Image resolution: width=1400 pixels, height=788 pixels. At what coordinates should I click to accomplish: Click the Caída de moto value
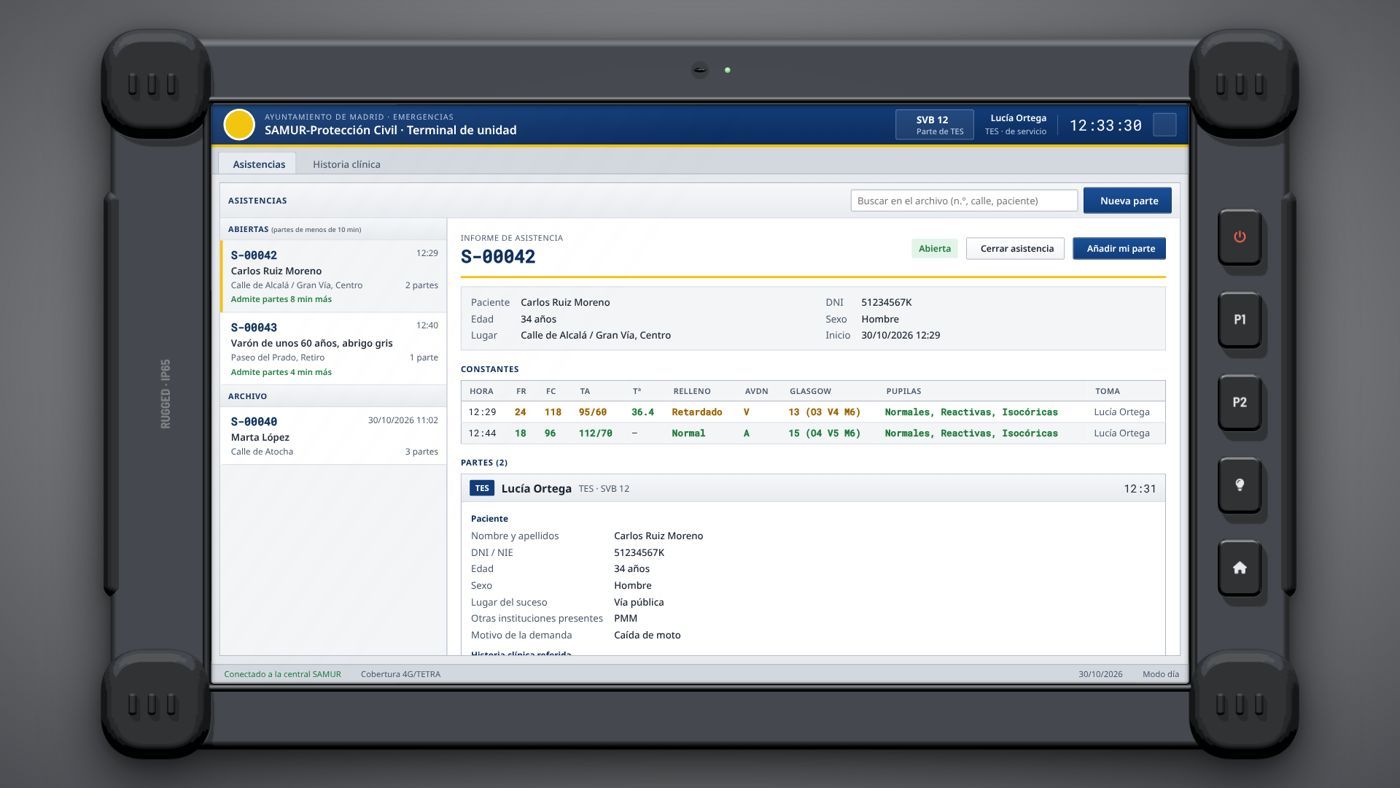coord(647,635)
